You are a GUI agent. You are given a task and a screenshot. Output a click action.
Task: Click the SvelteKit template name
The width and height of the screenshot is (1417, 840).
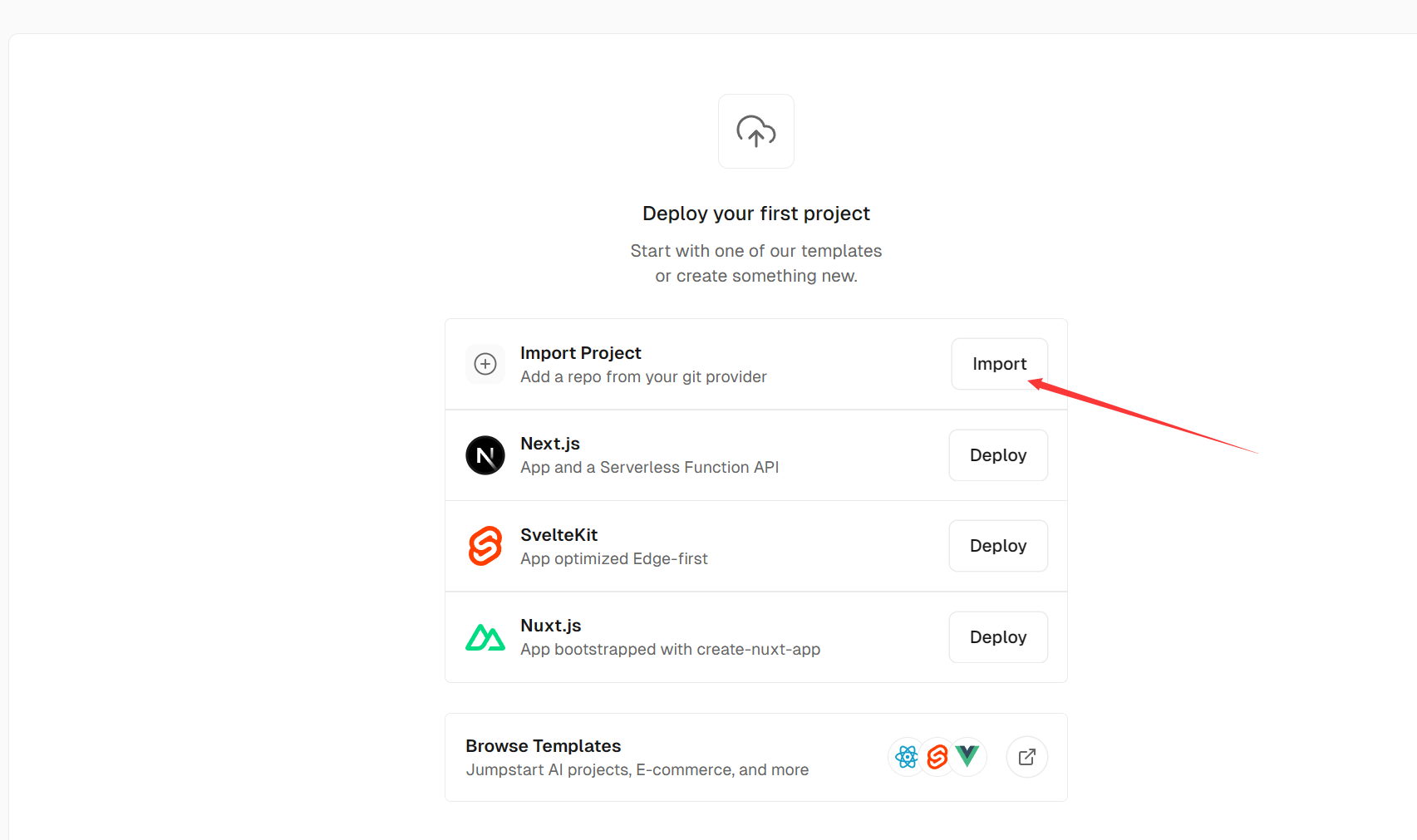point(558,535)
